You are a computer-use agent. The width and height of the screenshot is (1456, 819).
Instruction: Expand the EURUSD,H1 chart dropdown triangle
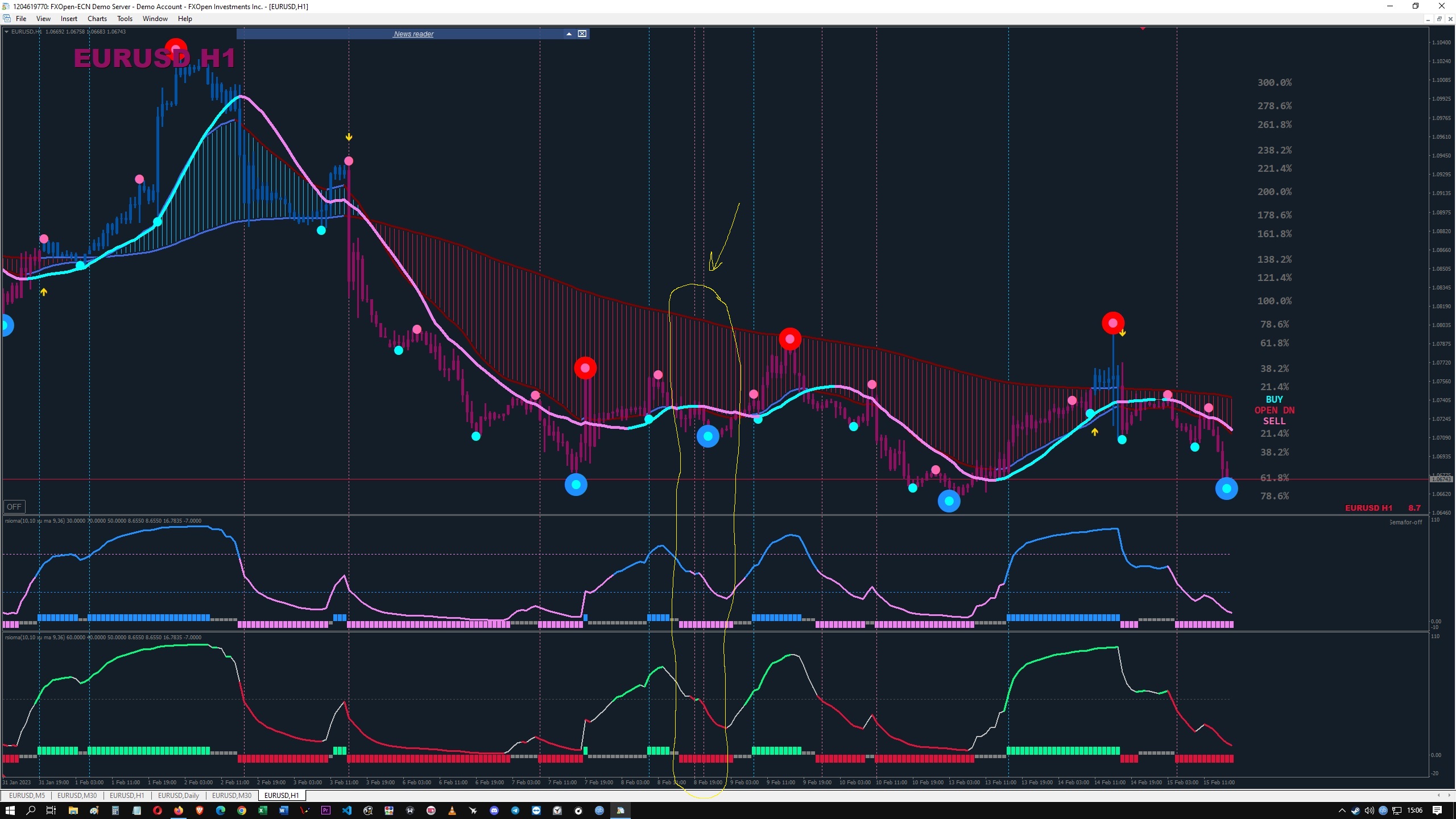(6, 32)
